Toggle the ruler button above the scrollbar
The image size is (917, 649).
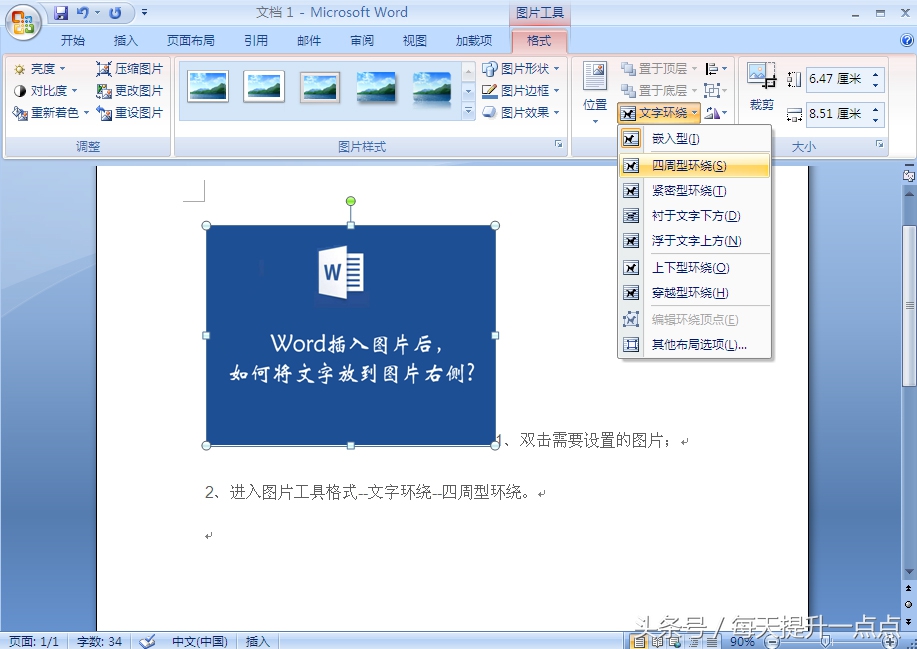909,175
